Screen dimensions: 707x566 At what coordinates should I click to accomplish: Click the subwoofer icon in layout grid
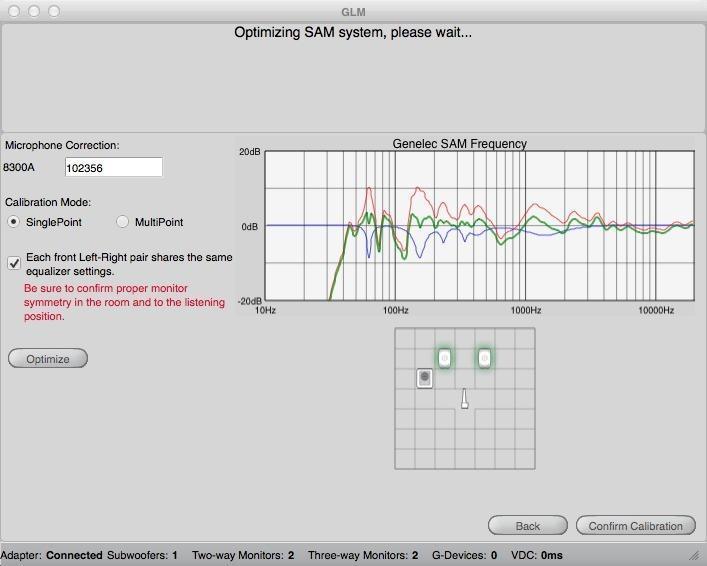click(x=425, y=378)
